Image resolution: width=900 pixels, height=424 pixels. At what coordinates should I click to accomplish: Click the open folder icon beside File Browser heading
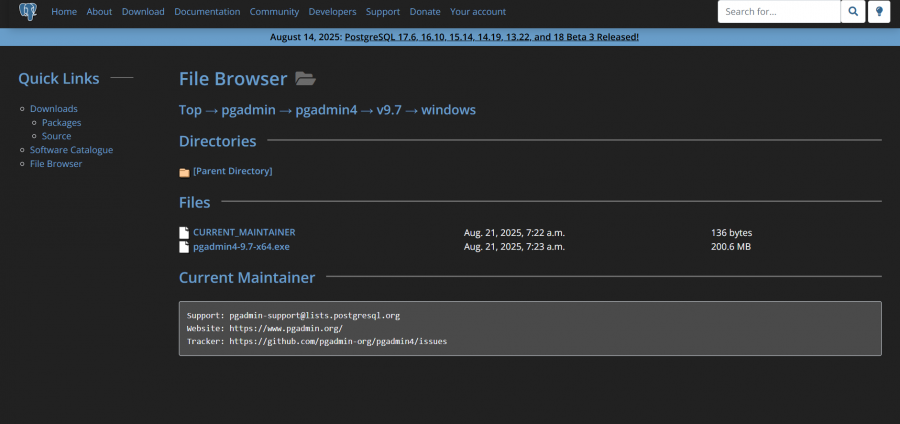tap(305, 79)
